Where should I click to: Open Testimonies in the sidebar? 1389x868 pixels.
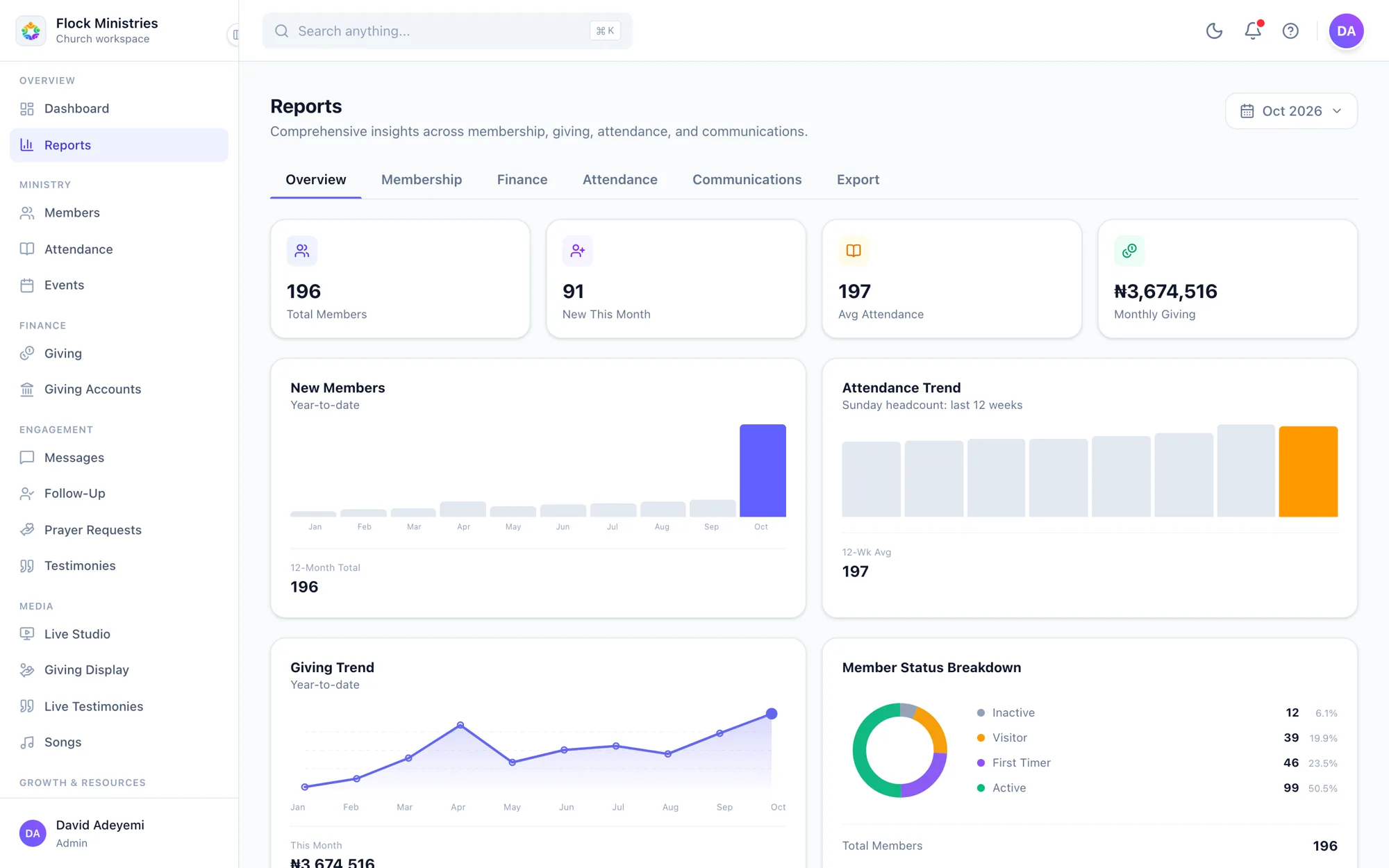(119, 566)
